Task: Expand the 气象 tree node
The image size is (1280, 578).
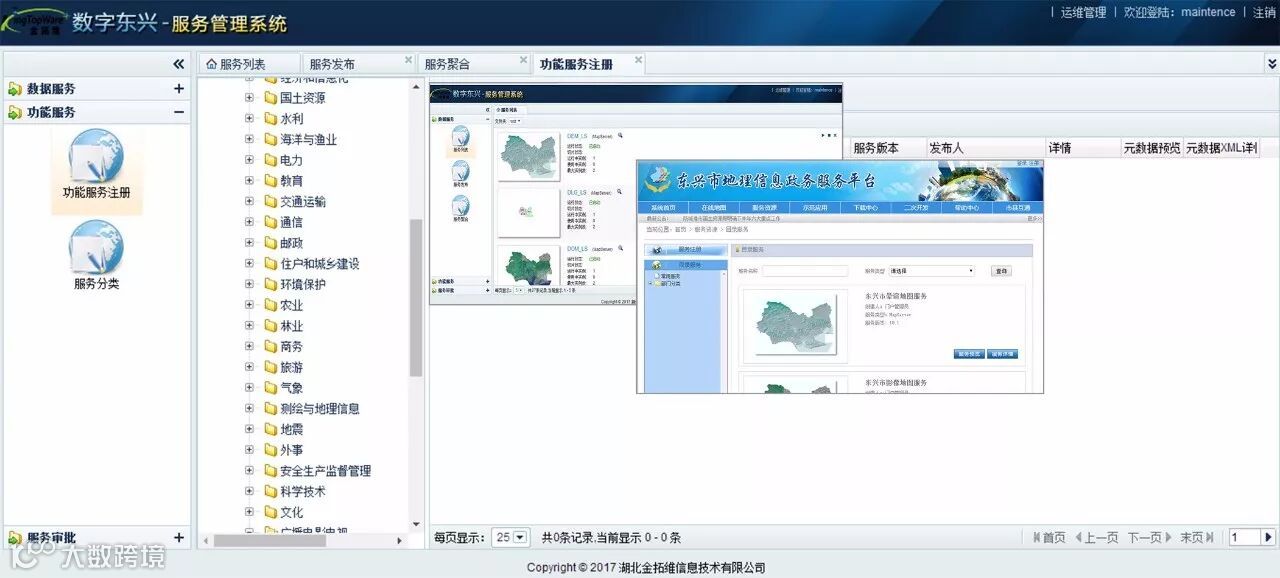Action: click(249, 388)
